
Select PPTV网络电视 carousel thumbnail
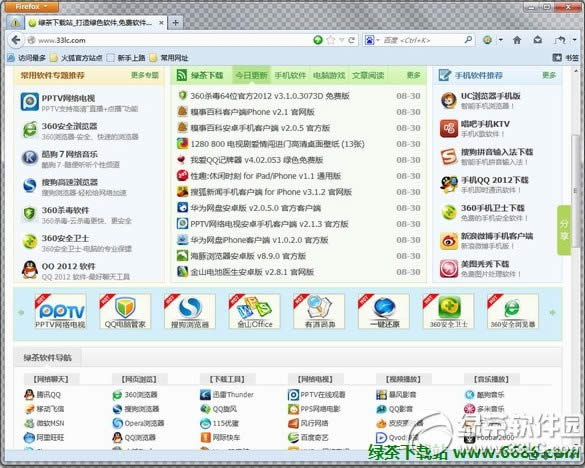(x=60, y=311)
